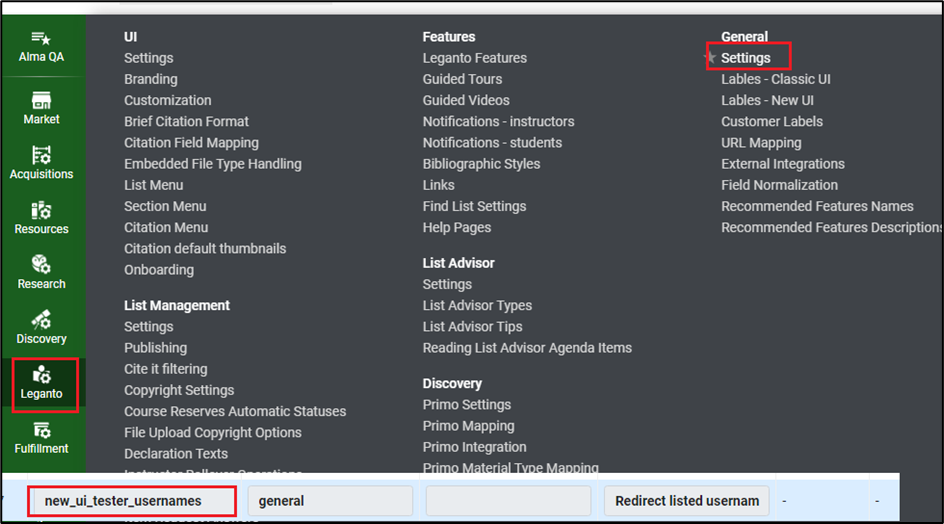Select the Leganto sidebar section
Viewport: 944px width, 524px height.
(41, 383)
